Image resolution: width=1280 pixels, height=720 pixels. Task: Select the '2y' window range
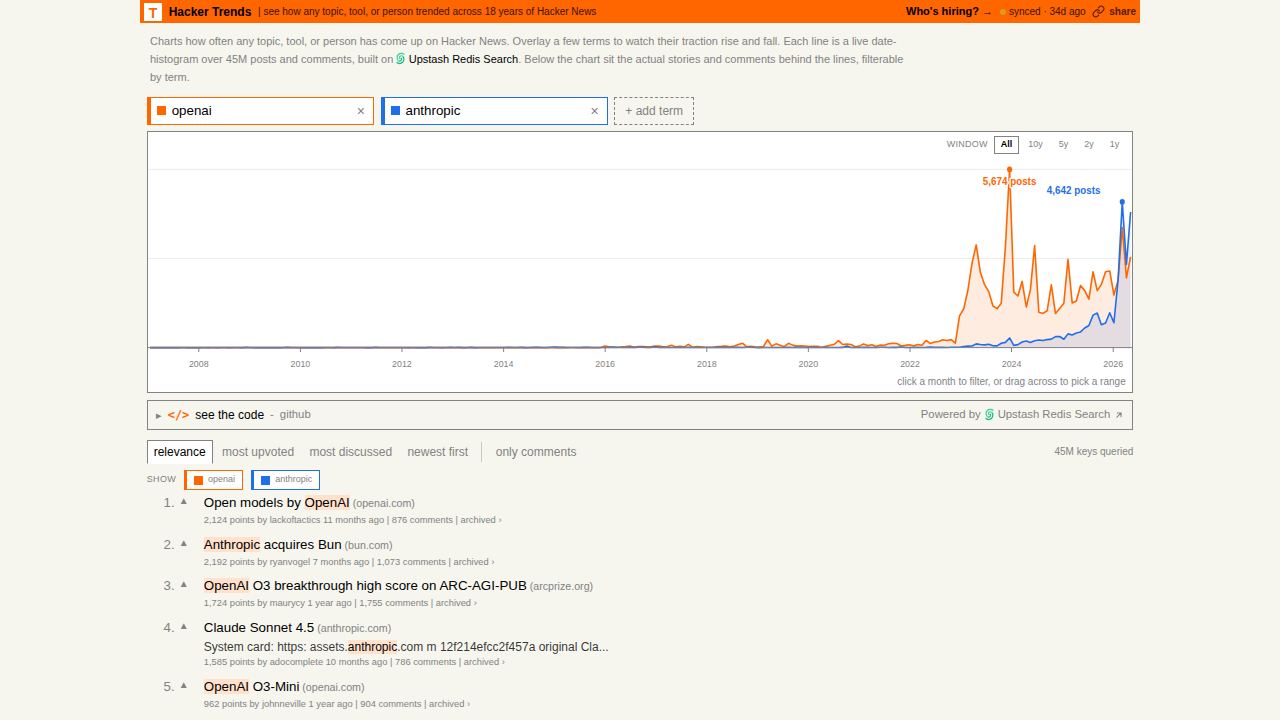(1089, 144)
